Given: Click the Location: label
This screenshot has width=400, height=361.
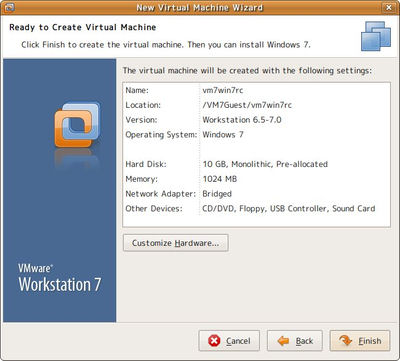Looking at the screenshot, I should 143,105.
